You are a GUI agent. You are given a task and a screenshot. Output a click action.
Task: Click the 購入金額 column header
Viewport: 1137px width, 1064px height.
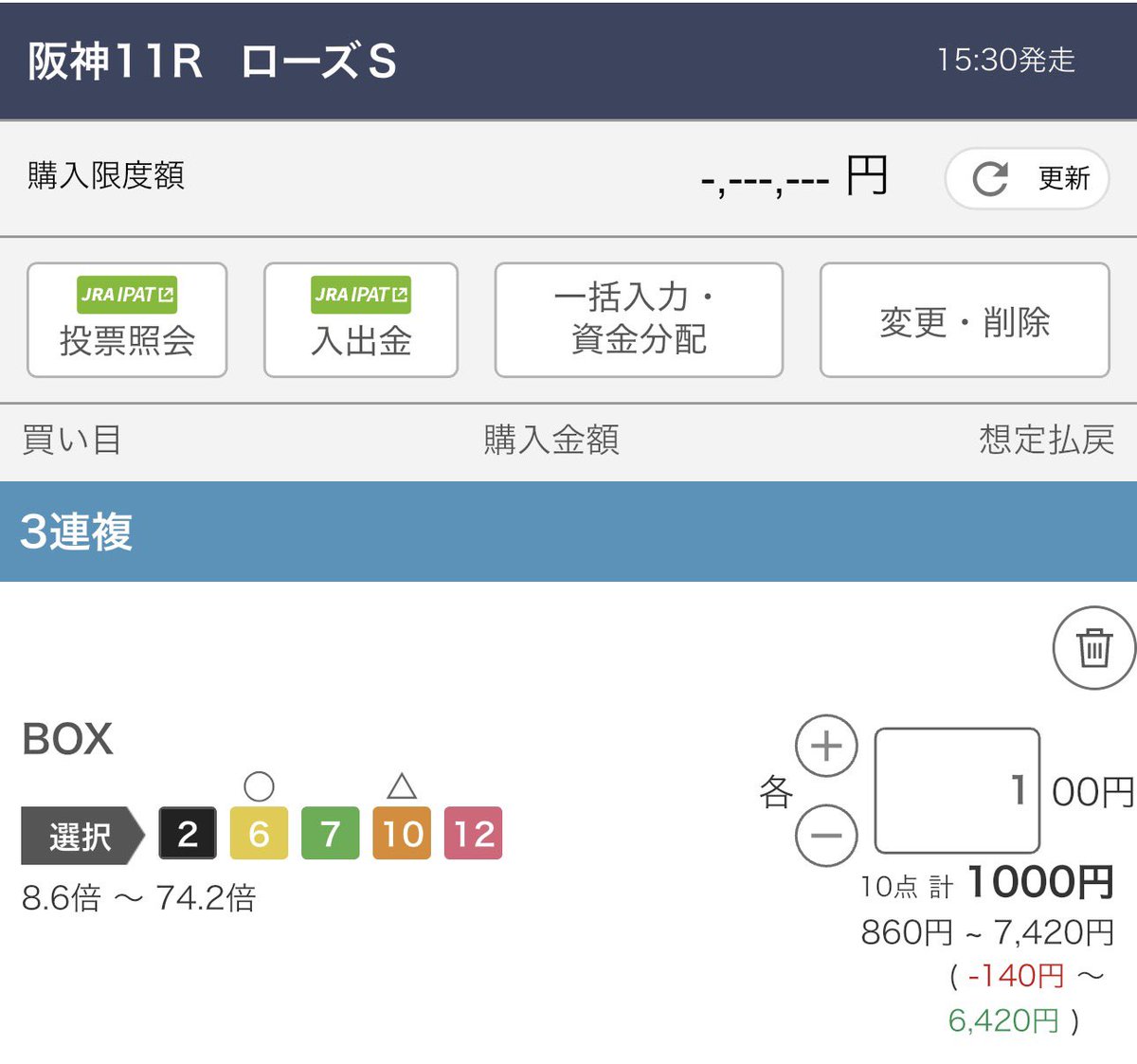tap(551, 440)
